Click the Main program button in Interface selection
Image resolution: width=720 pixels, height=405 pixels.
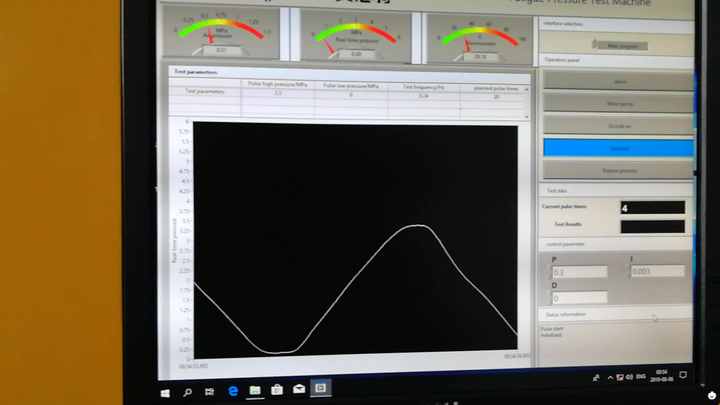coord(621,45)
